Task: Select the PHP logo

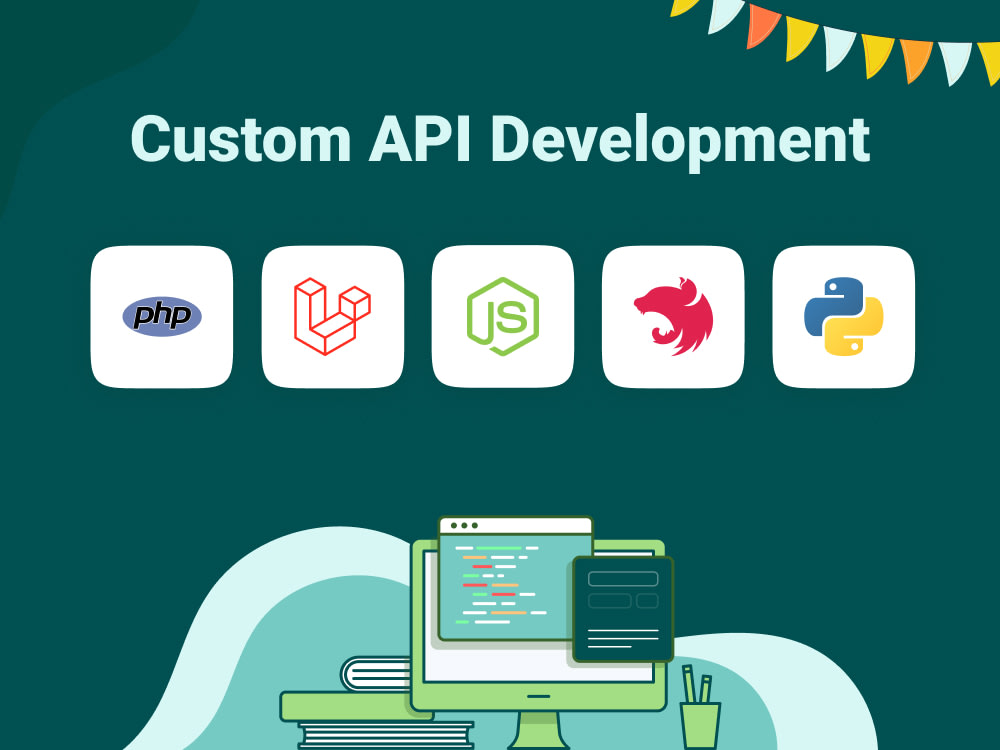Action: tap(160, 315)
